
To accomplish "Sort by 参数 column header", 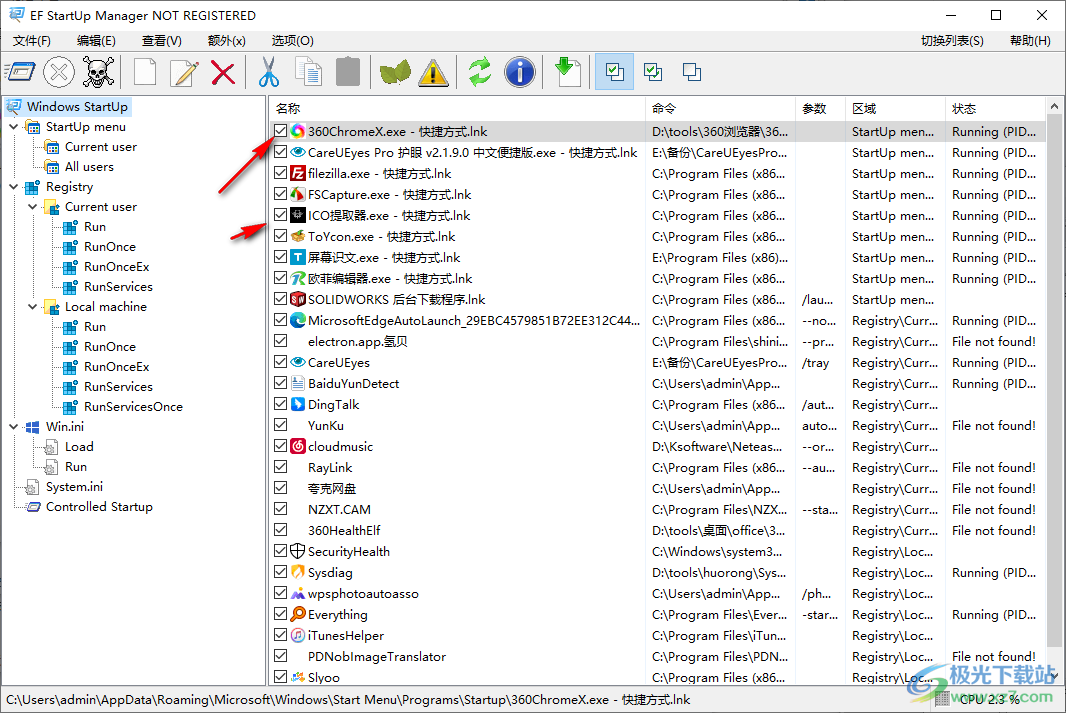I will tap(821, 109).
